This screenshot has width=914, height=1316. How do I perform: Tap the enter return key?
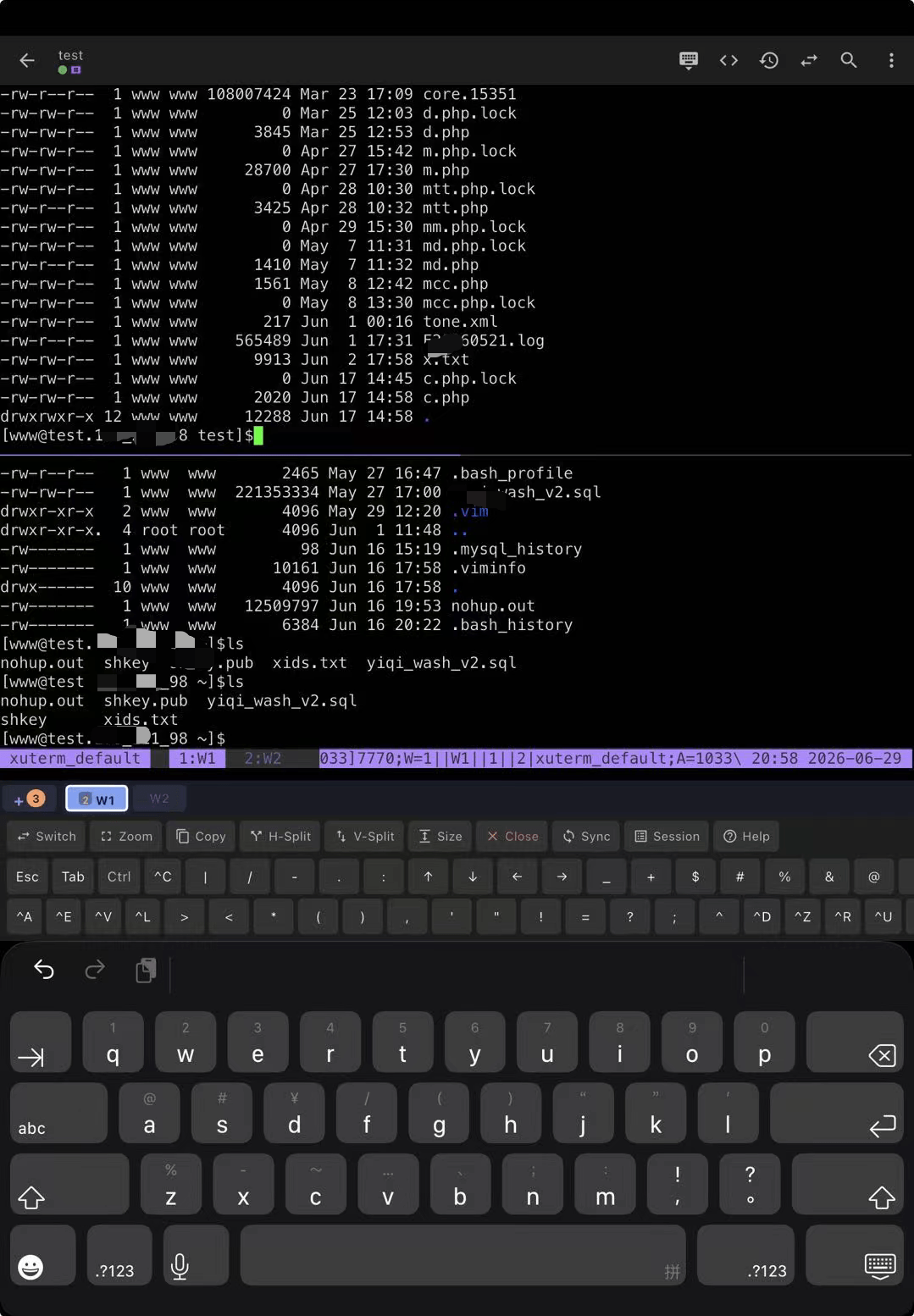pos(837,1113)
